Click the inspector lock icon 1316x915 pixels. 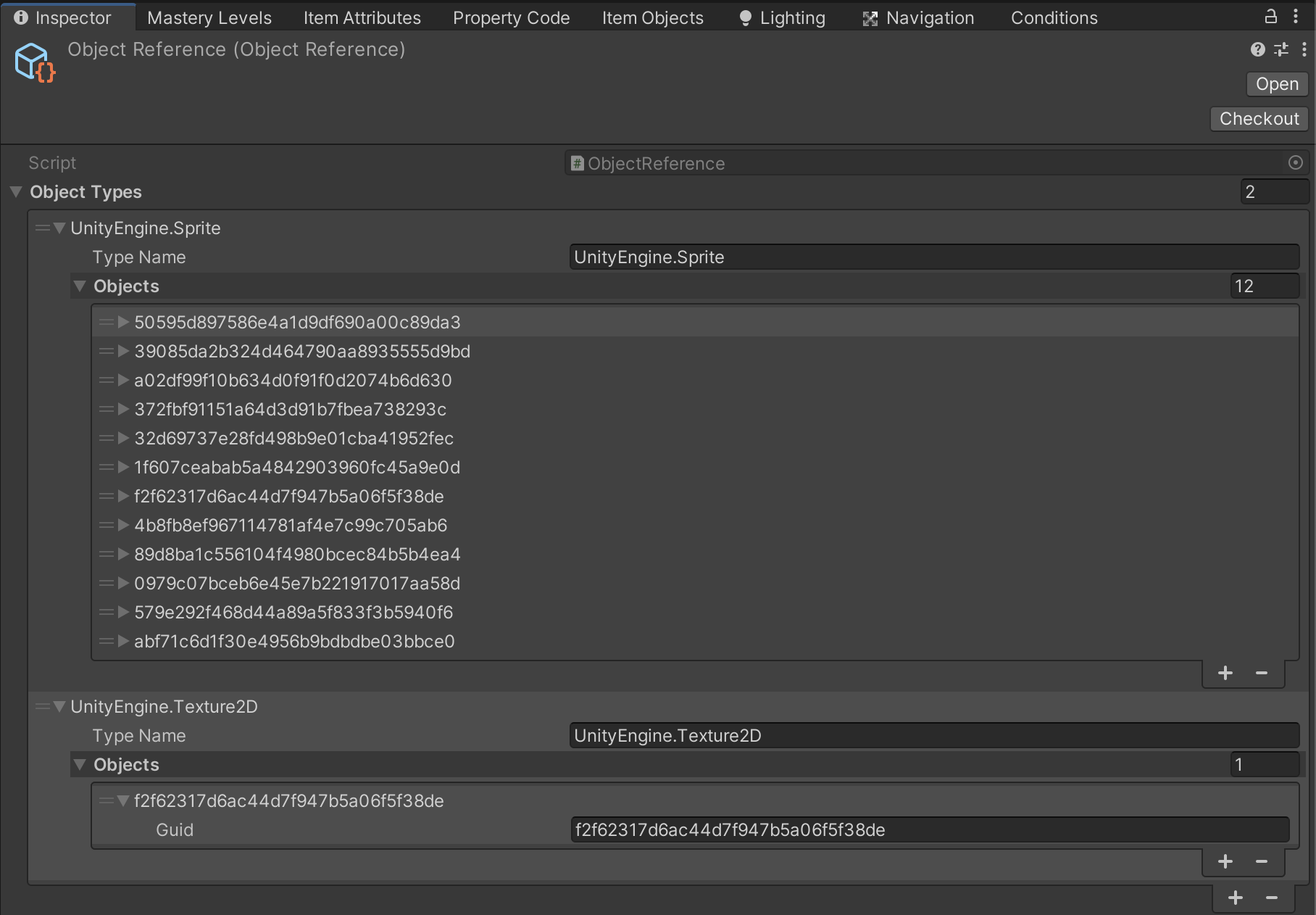1270,16
